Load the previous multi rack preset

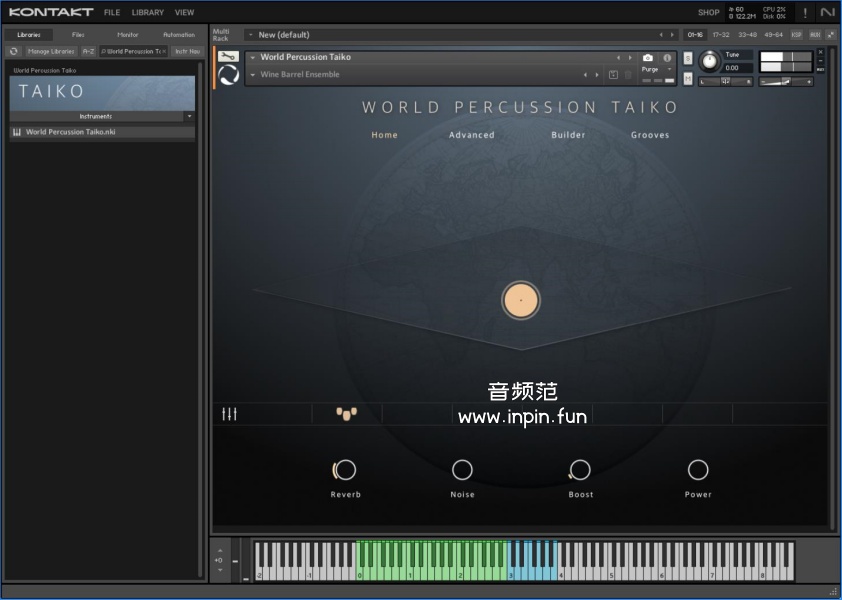coord(661,35)
